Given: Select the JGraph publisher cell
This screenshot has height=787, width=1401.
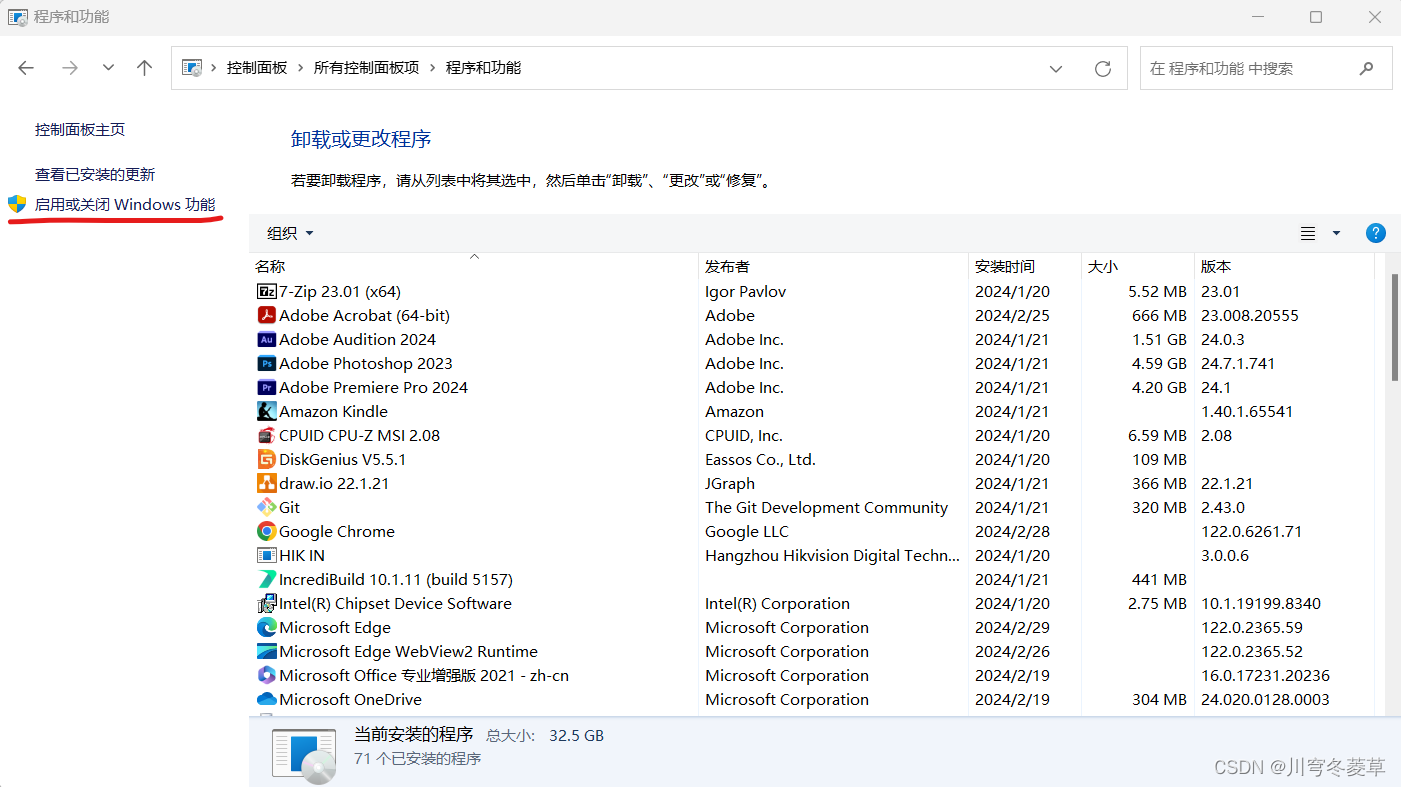Looking at the screenshot, I should coord(730,484).
